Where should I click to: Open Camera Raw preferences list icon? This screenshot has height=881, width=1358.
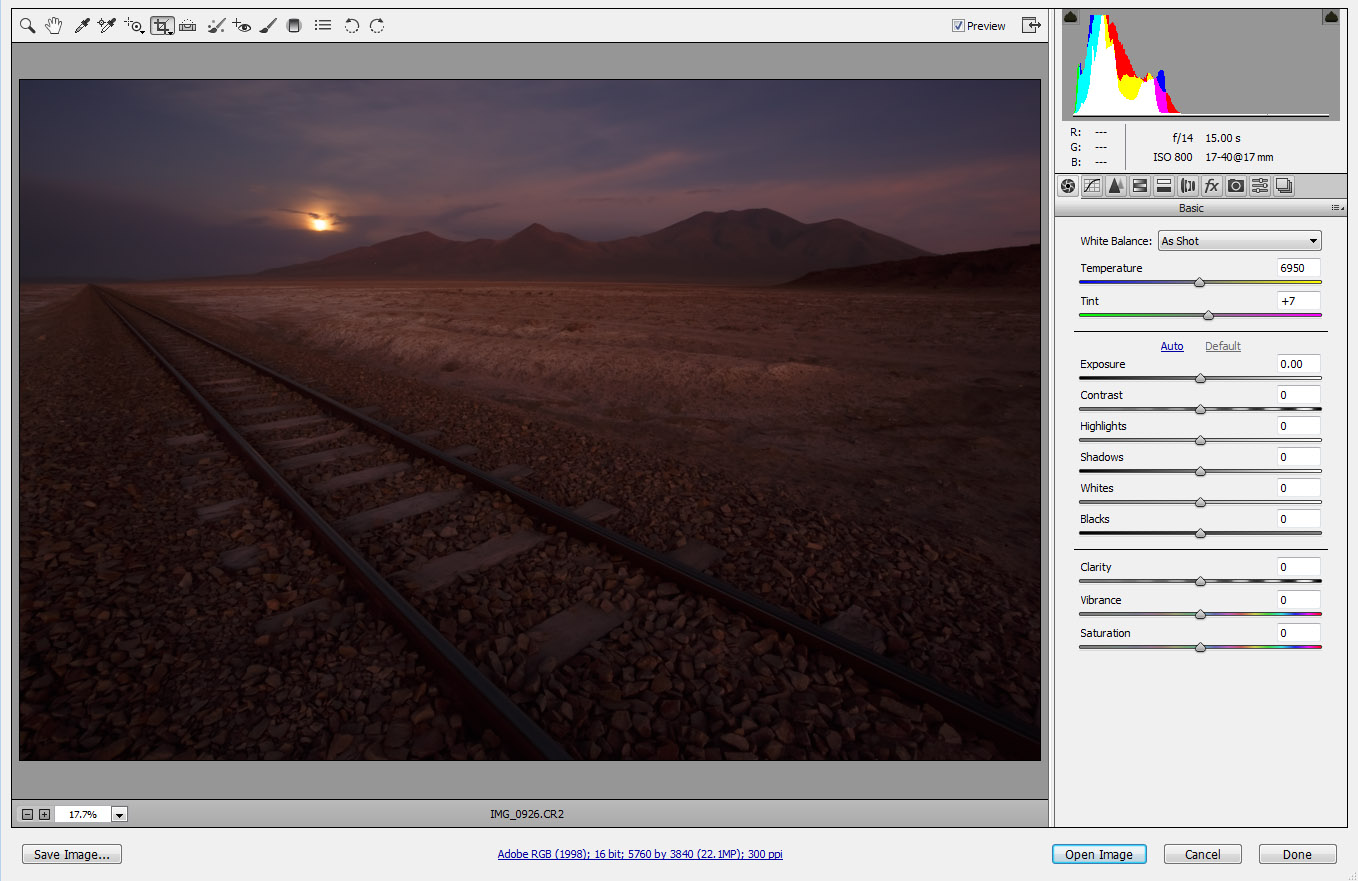tap(323, 26)
